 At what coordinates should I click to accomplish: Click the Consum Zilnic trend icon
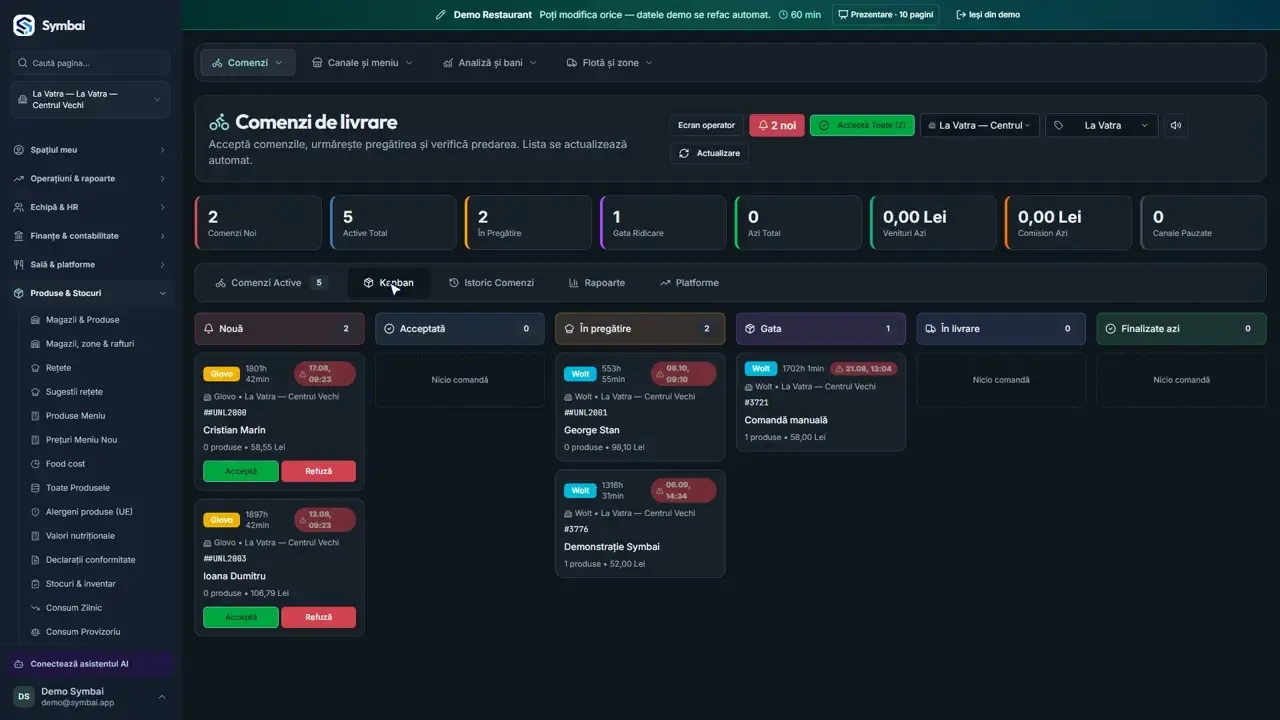coord(36,608)
